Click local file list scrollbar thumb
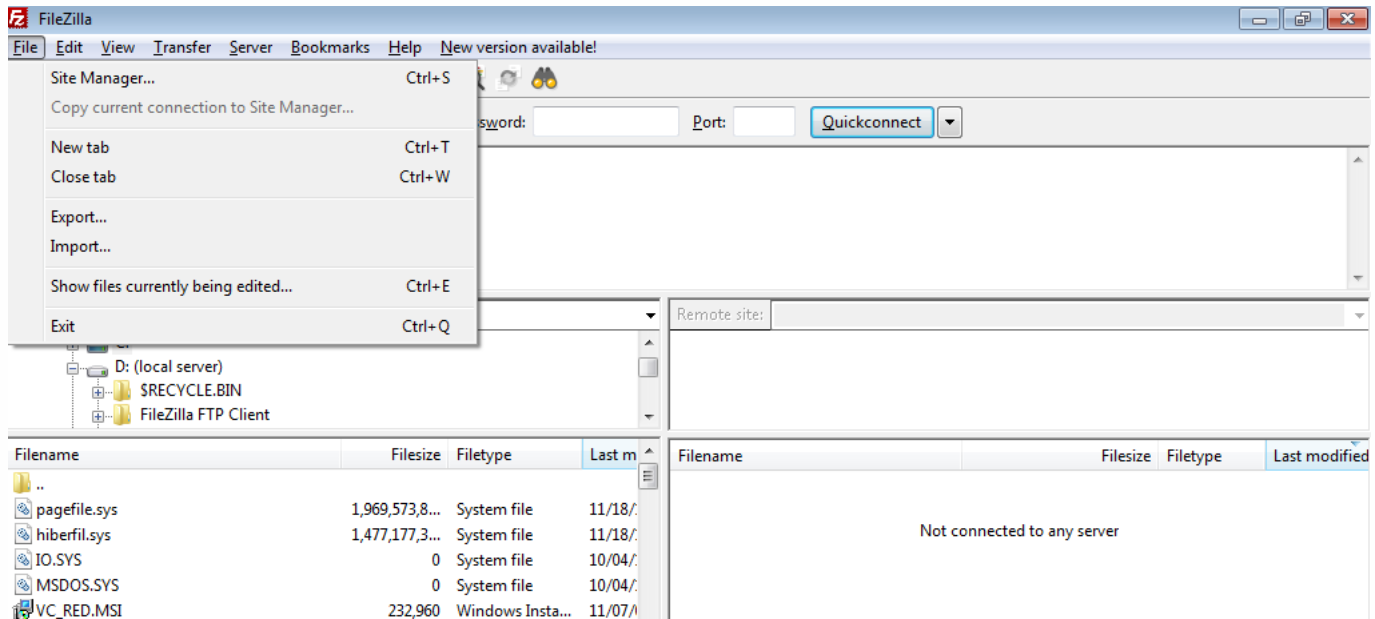Viewport: 1375px width, 619px height. pos(648,477)
